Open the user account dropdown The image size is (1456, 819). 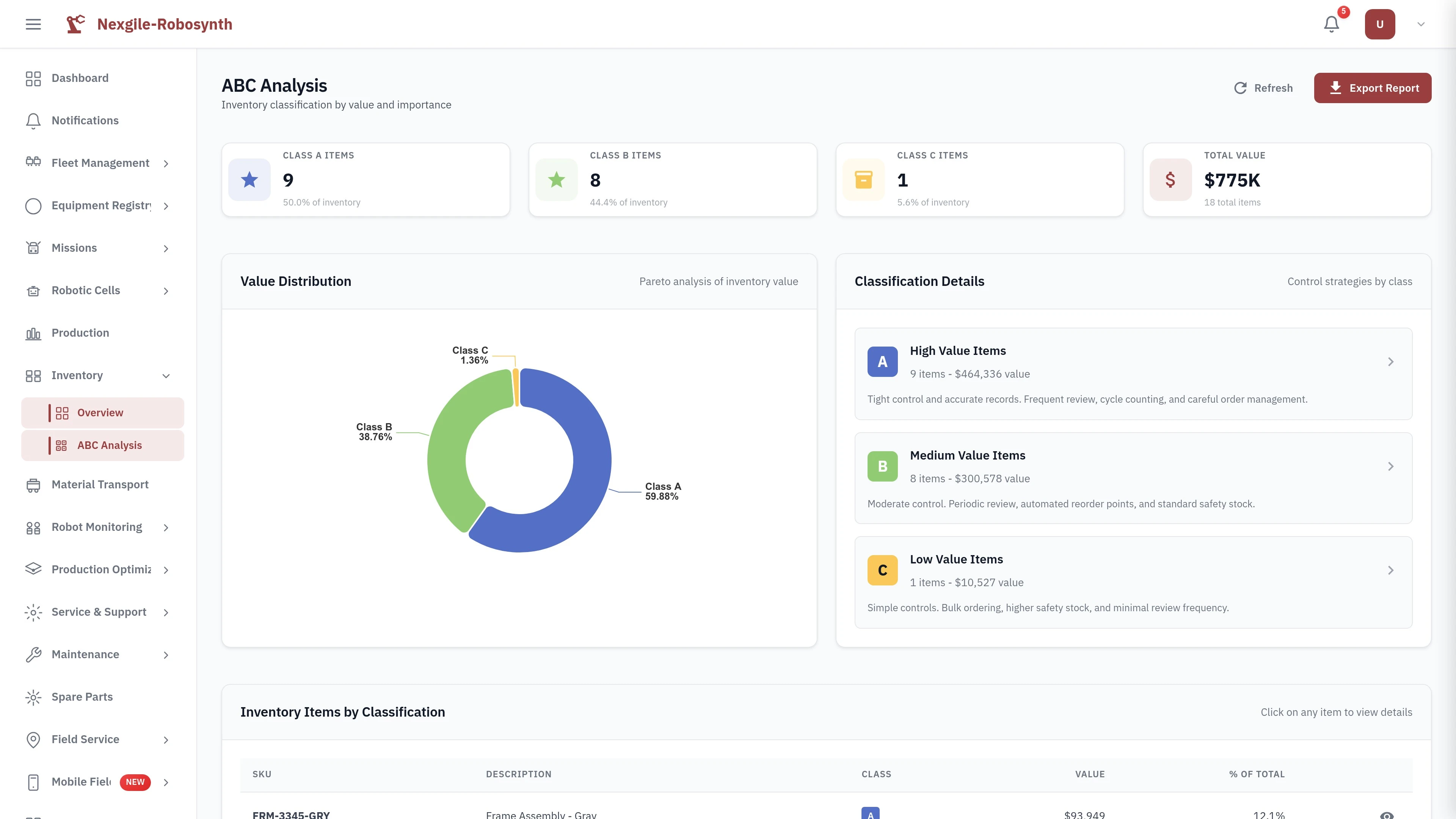click(1420, 24)
